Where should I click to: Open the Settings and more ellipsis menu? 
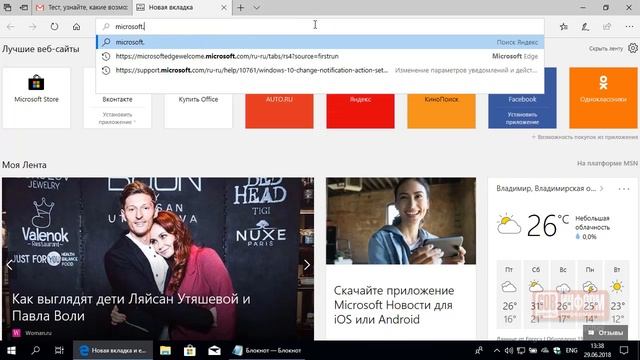[629, 27]
